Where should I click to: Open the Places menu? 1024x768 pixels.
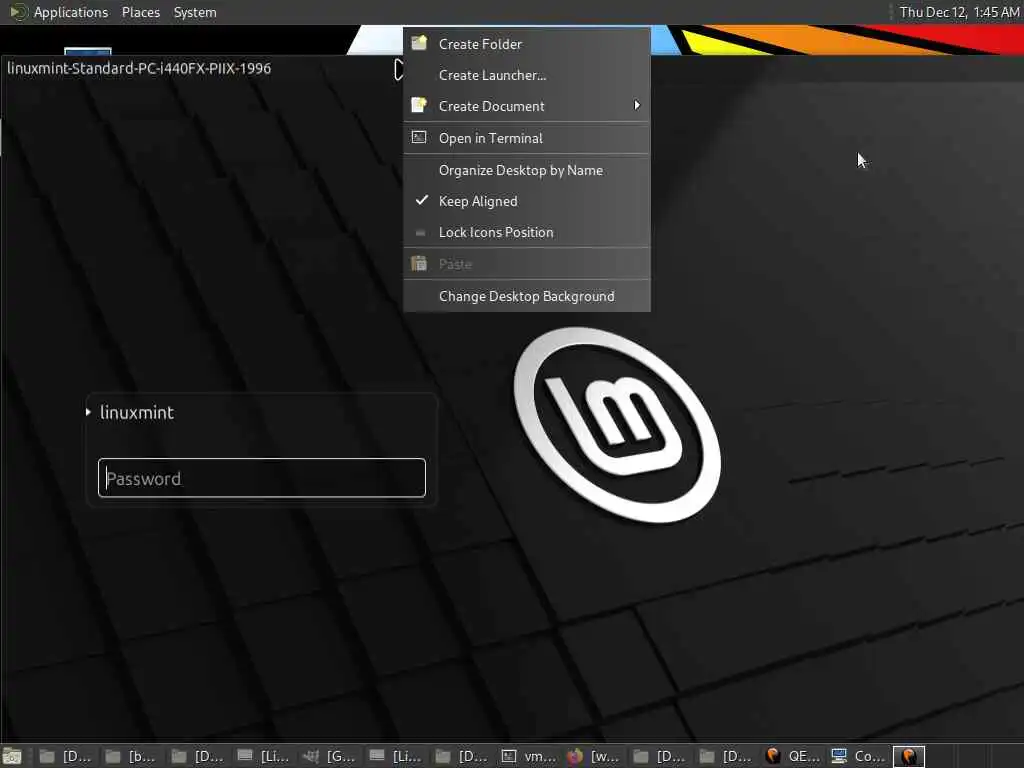click(140, 12)
